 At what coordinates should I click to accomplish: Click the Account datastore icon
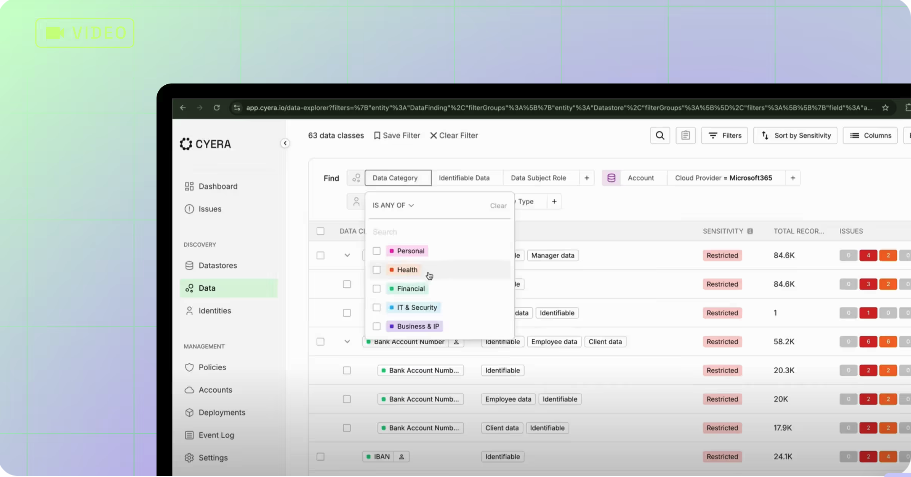pos(611,178)
